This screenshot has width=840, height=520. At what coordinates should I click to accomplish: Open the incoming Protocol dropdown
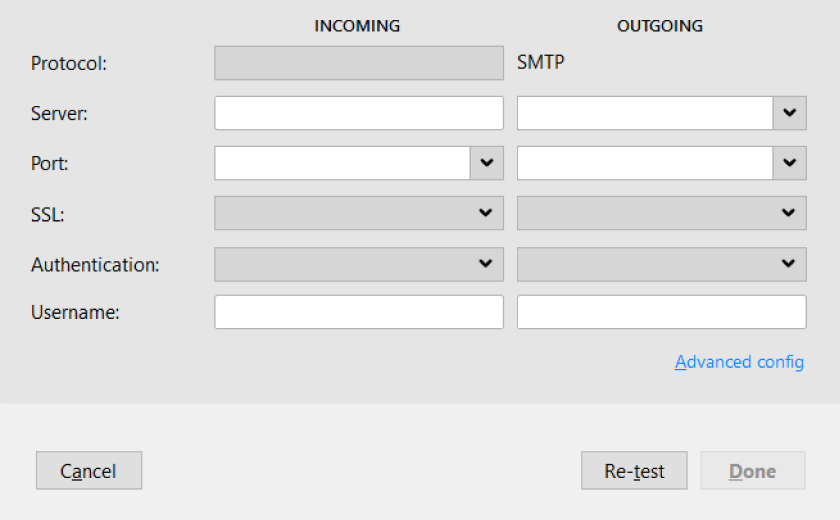[x=358, y=63]
